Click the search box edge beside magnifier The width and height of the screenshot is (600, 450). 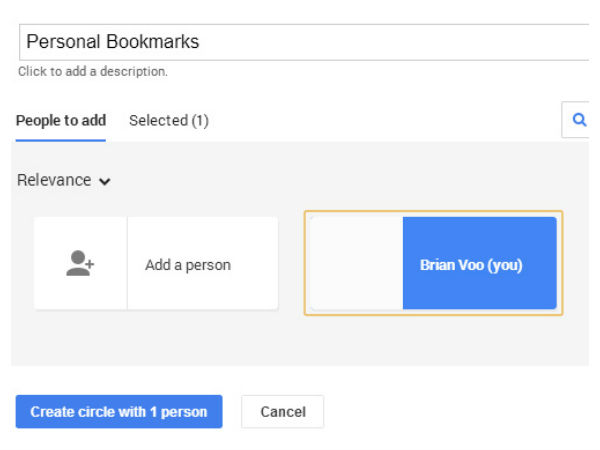(563, 120)
